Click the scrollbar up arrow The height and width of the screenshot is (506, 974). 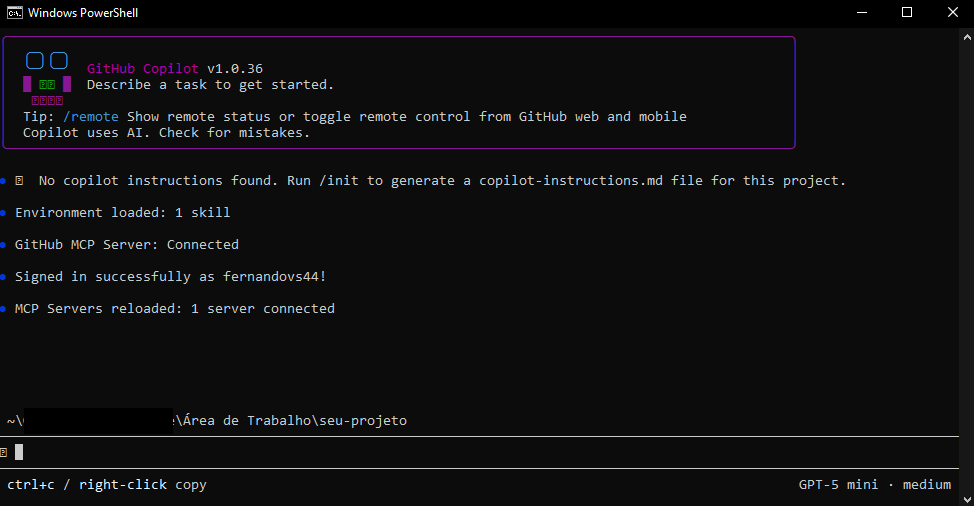point(966,34)
